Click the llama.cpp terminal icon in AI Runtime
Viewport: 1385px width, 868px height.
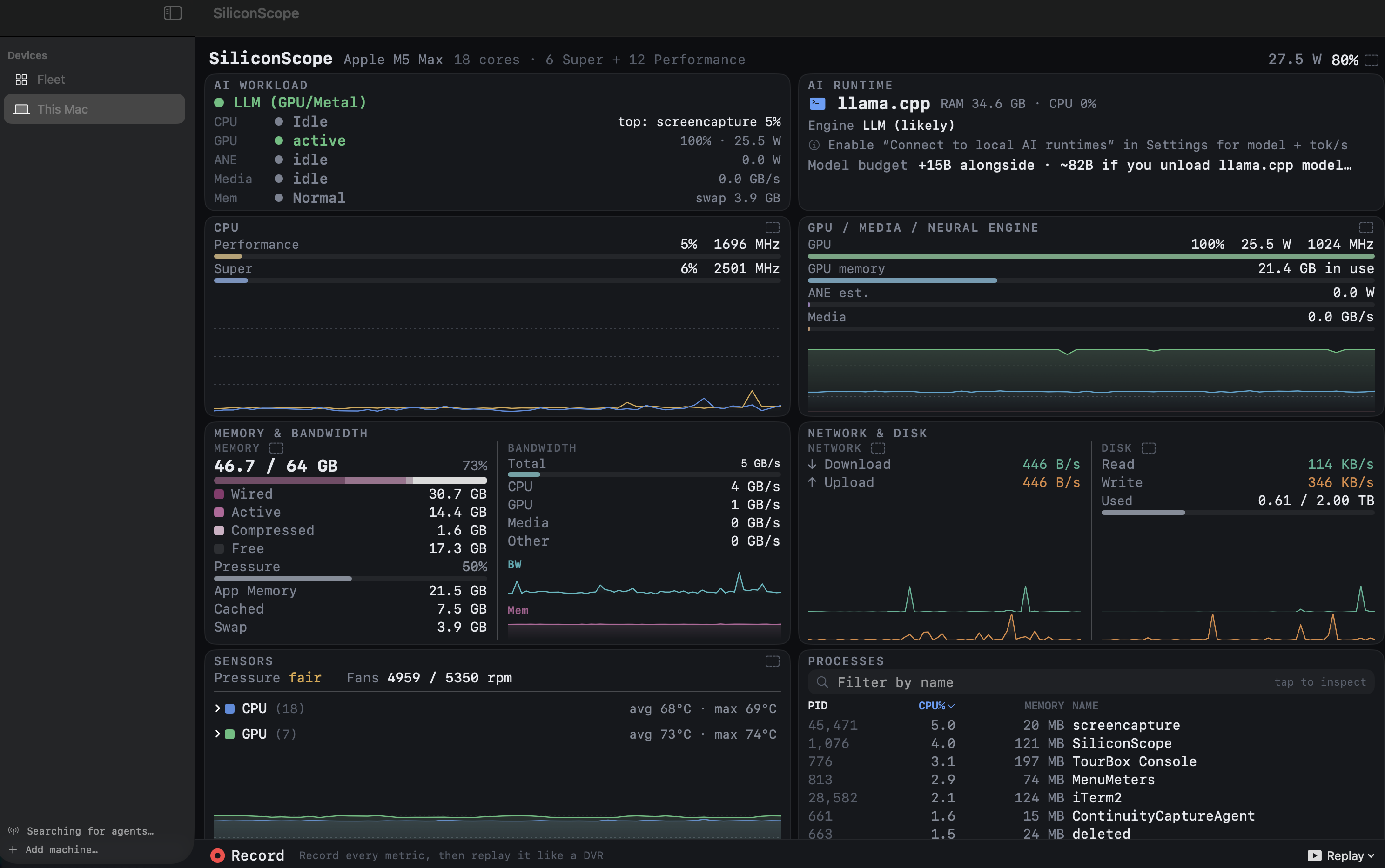click(x=817, y=103)
